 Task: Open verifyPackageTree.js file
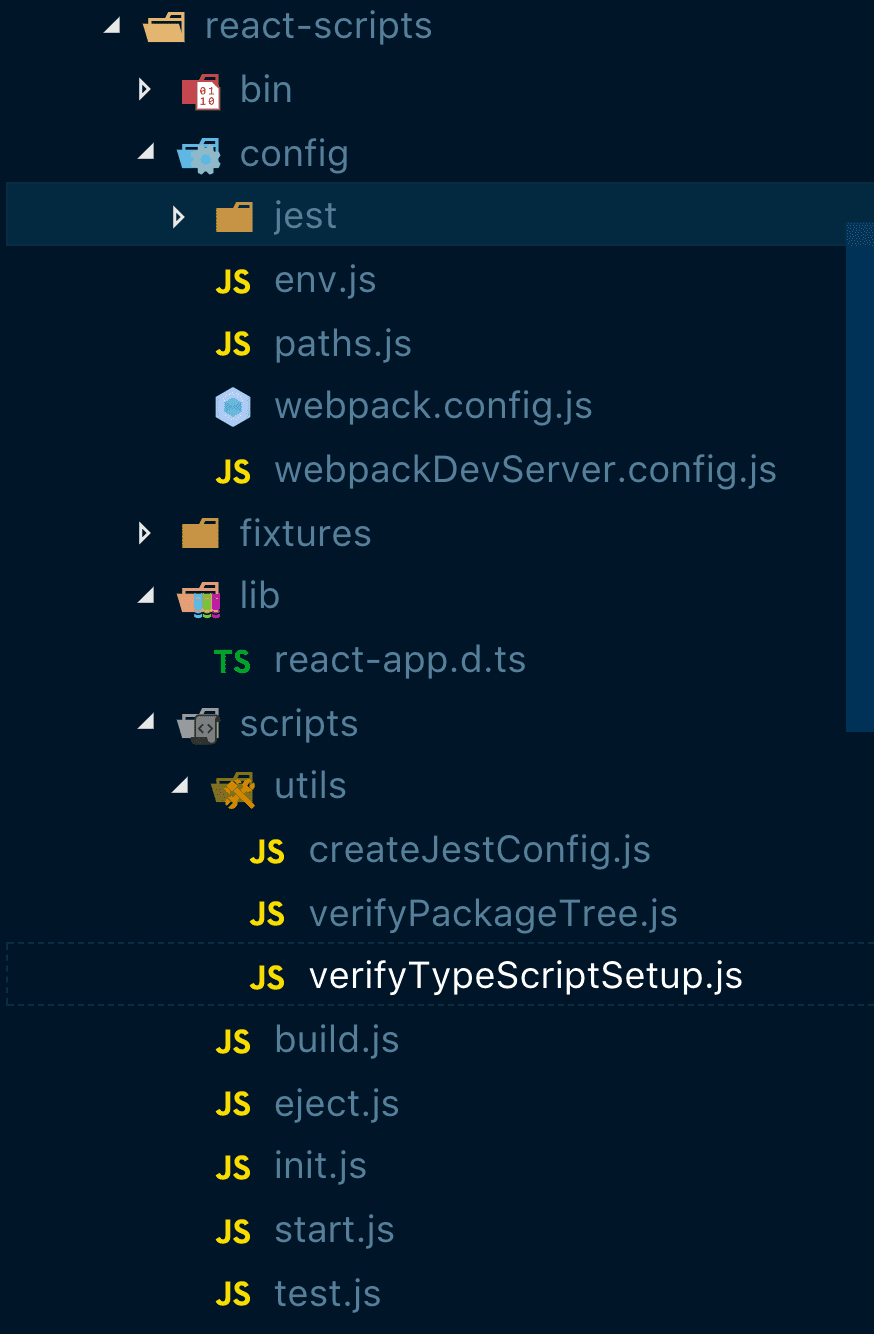pos(493,914)
